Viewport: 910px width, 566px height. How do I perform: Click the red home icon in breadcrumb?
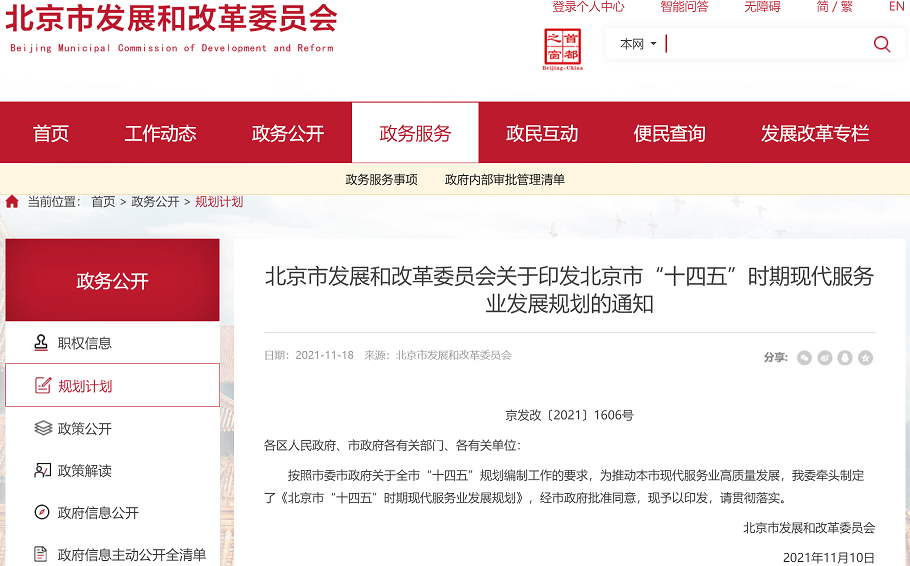tap(12, 201)
